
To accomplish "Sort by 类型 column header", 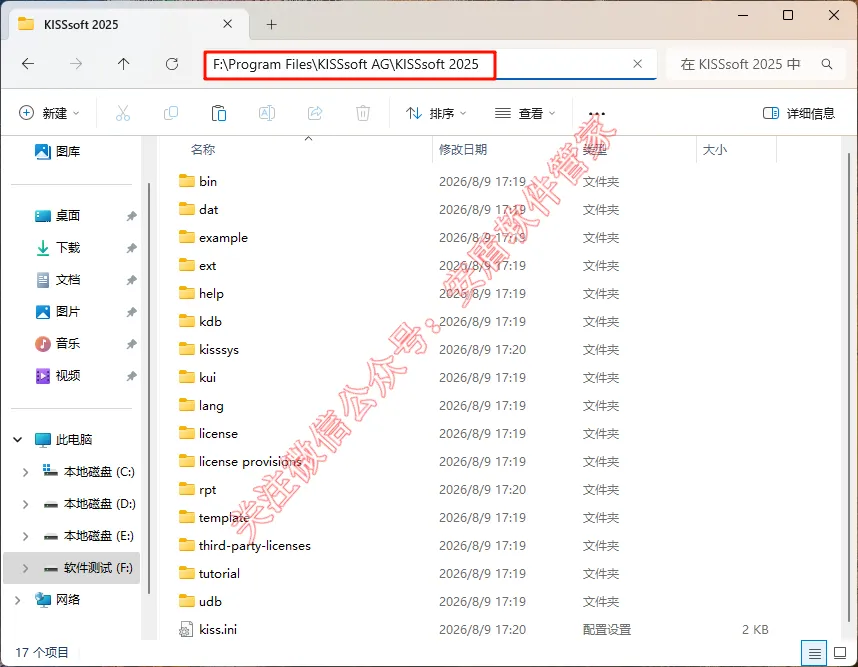I will (x=594, y=149).
